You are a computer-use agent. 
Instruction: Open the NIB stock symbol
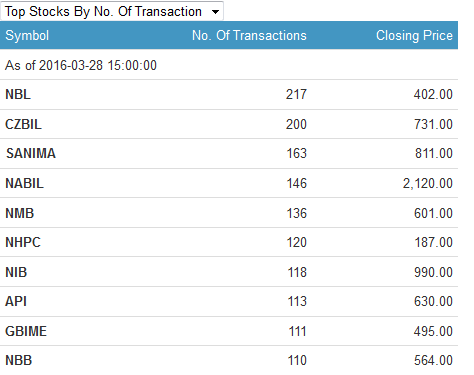point(16,272)
